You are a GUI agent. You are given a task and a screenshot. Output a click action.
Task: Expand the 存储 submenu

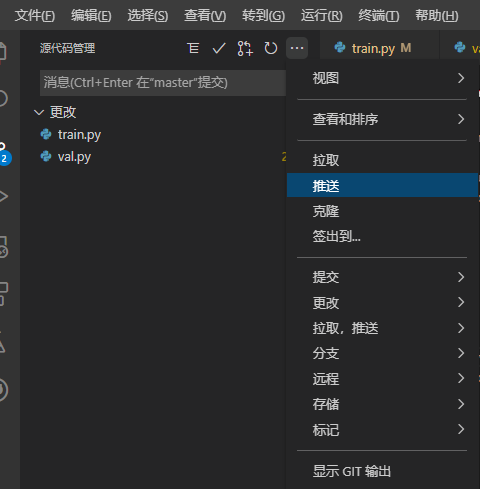tap(382, 404)
